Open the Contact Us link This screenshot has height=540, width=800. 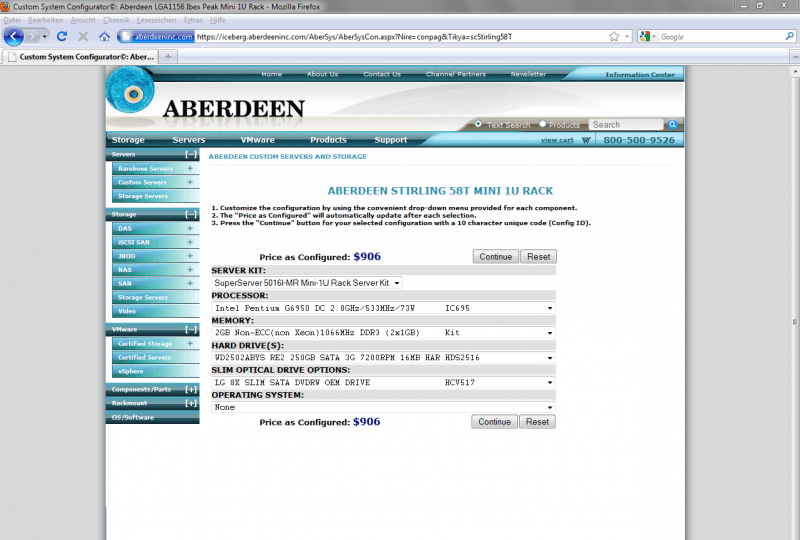[x=382, y=74]
